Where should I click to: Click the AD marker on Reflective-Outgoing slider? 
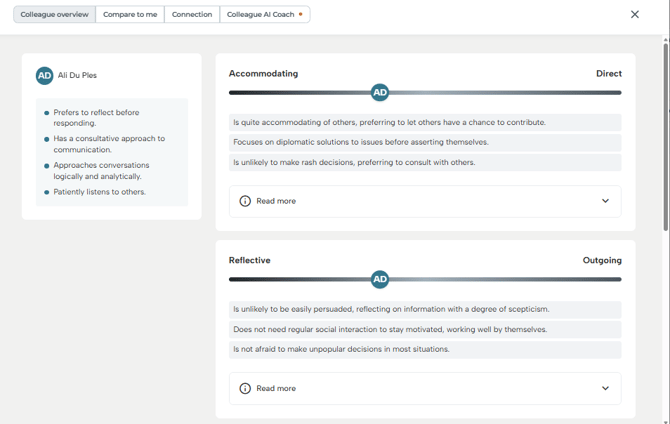click(x=380, y=280)
